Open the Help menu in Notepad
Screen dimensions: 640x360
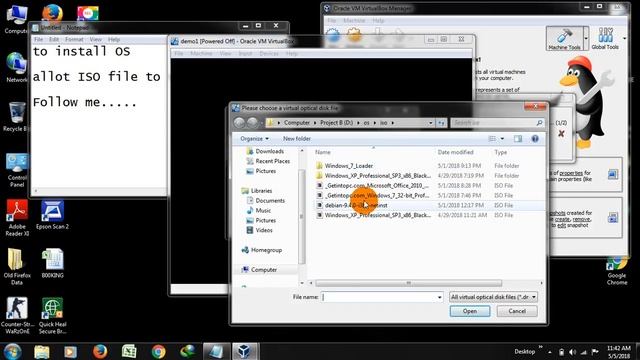[114, 40]
